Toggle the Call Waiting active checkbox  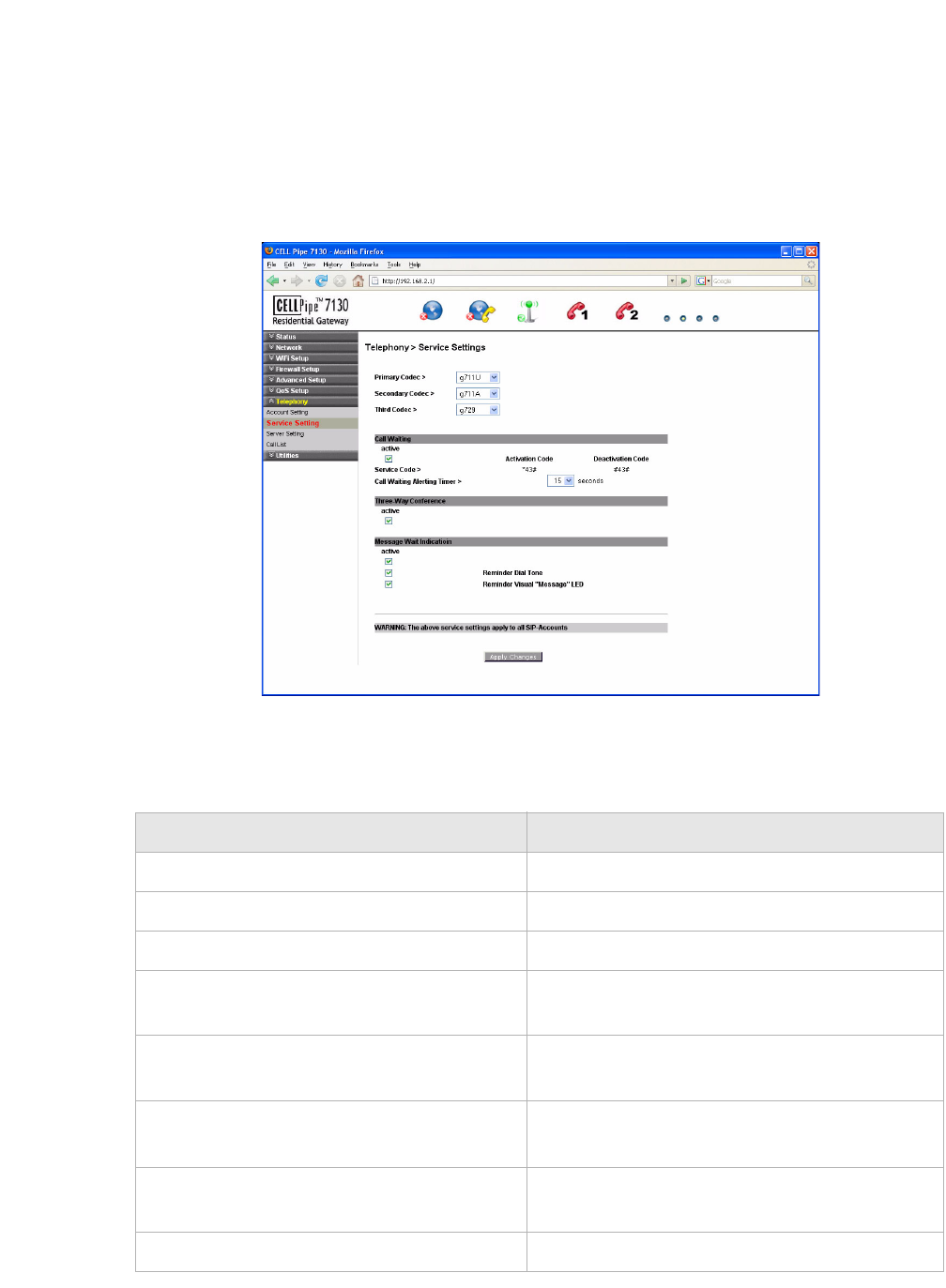[x=389, y=459]
